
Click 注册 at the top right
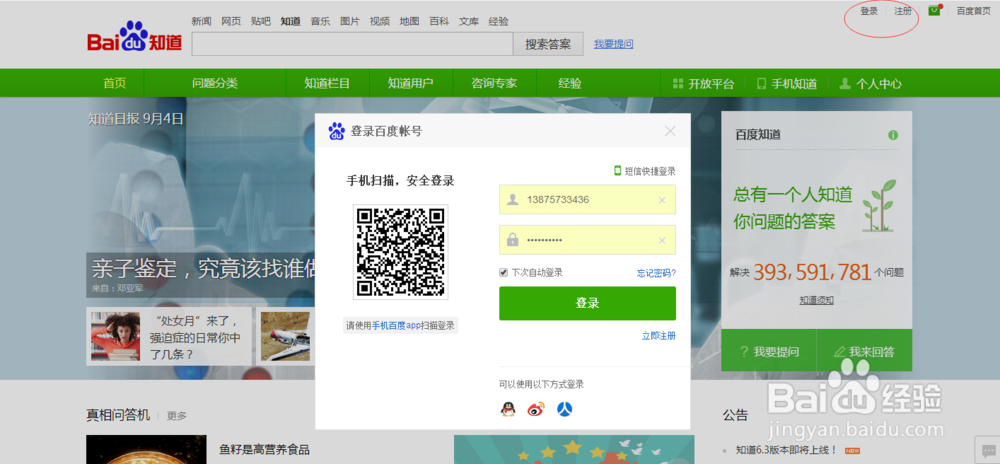pyautogui.click(x=903, y=11)
